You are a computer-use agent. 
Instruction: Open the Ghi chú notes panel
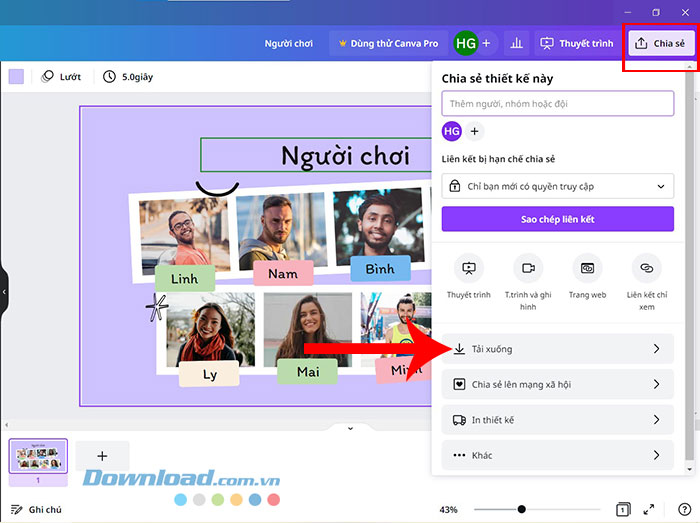tap(36, 509)
